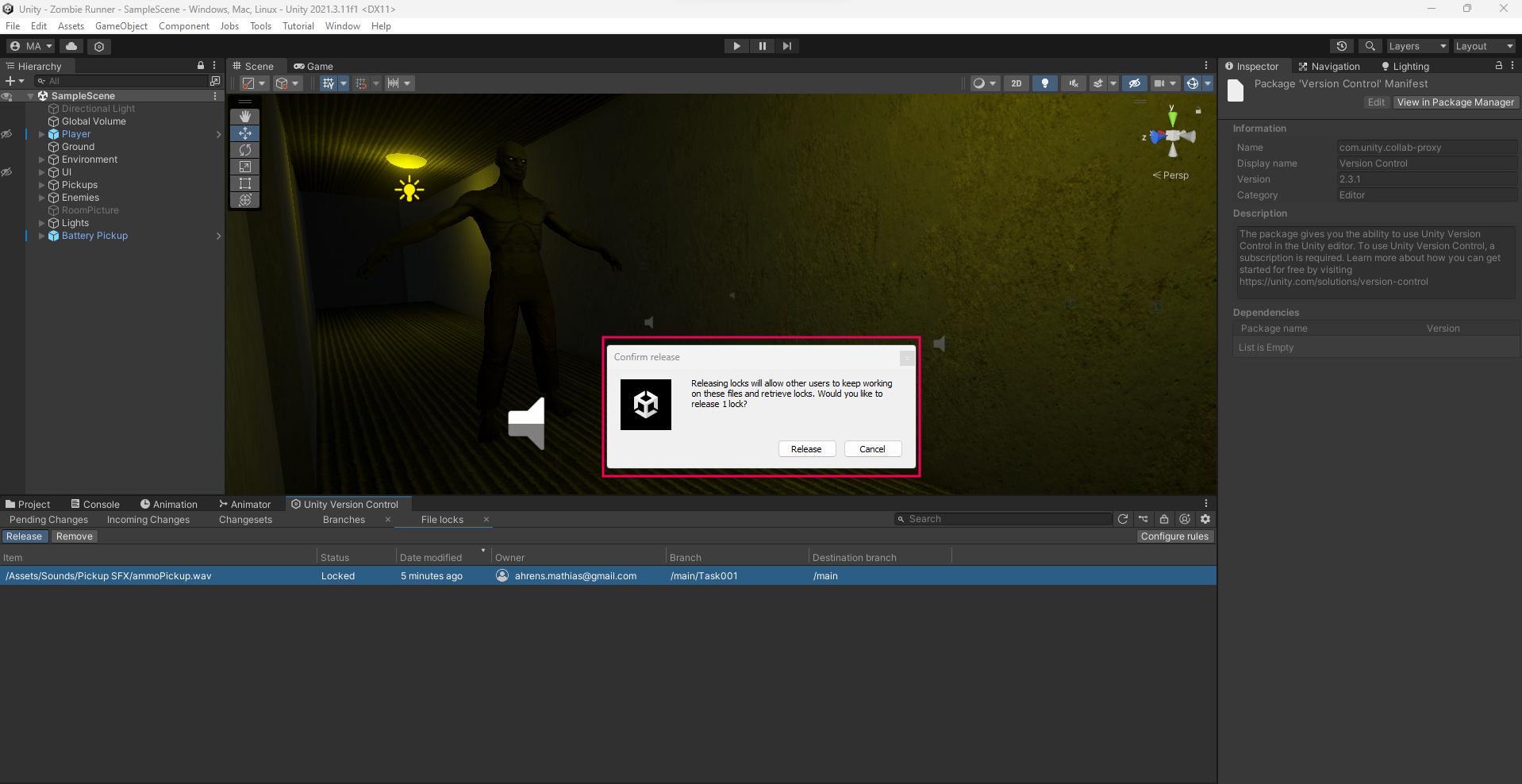Click View in Package Manager button
Viewport: 1522px width, 784px height.
pyautogui.click(x=1455, y=102)
